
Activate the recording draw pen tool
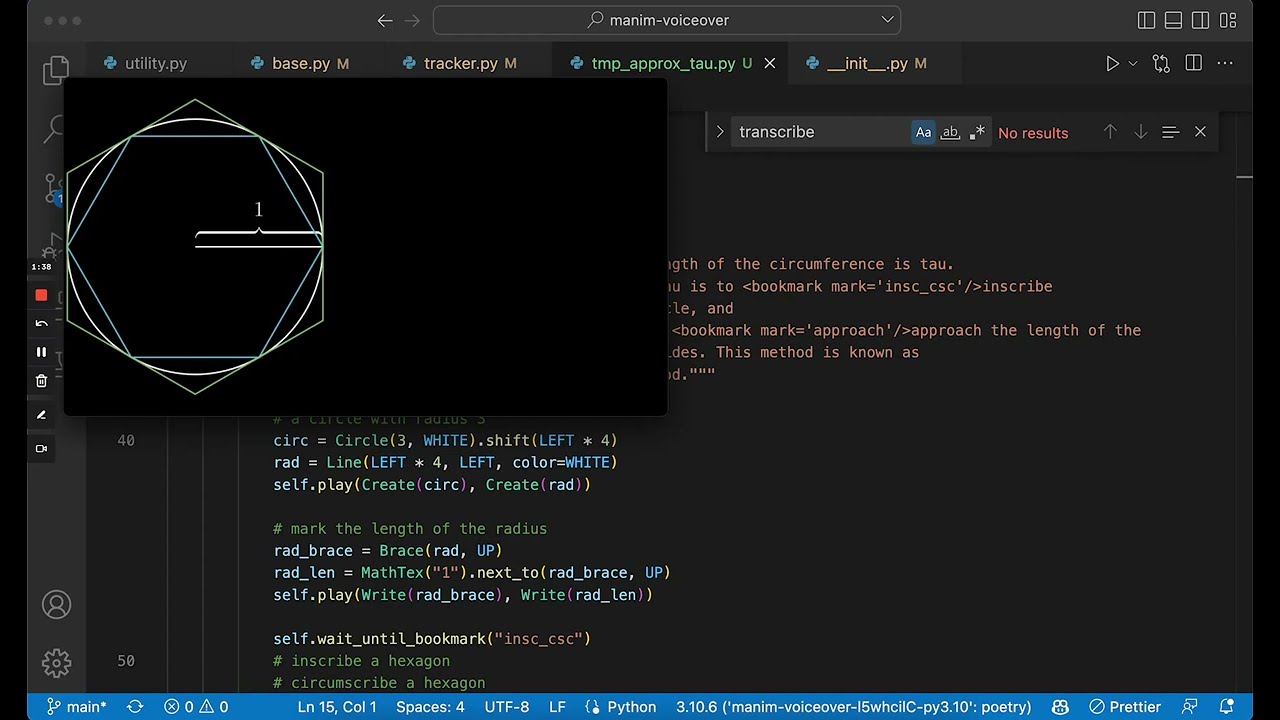(41, 415)
